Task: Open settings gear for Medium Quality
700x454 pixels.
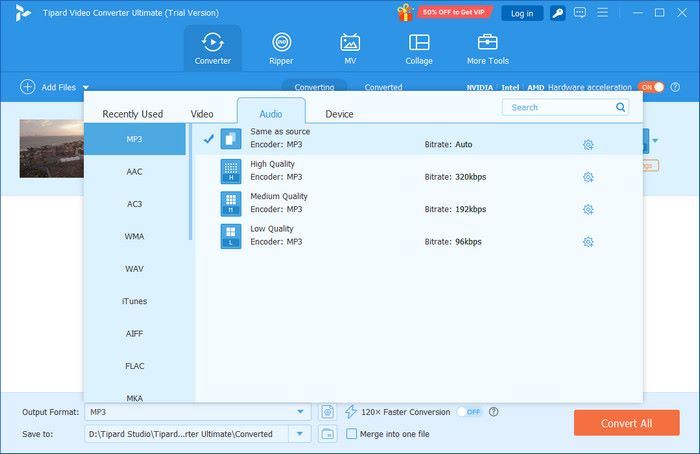Action: [x=588, y=209]
